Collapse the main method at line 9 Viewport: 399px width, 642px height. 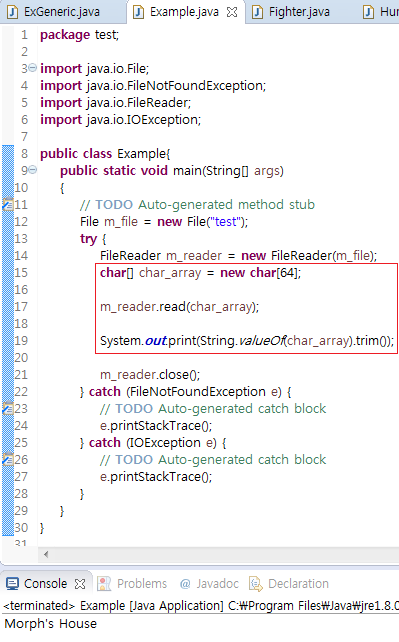[33, 169]
